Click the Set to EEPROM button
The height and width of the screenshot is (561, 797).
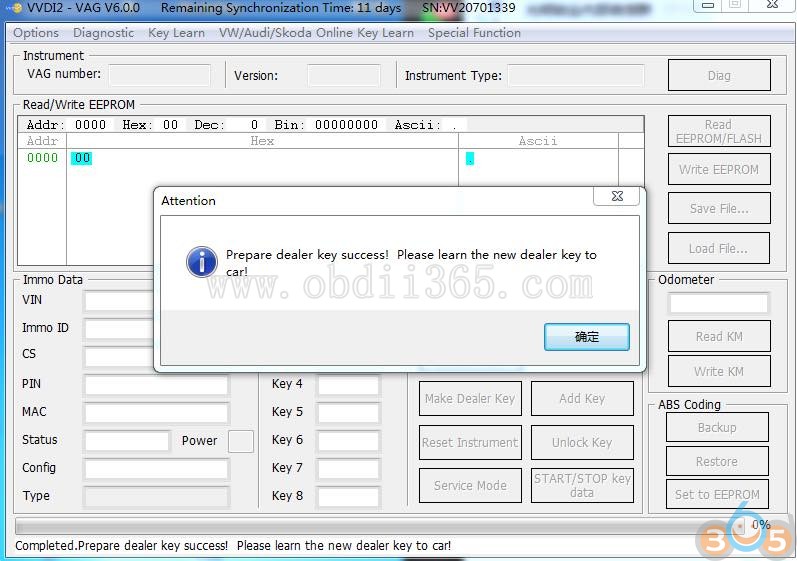(x=717, y=494)
